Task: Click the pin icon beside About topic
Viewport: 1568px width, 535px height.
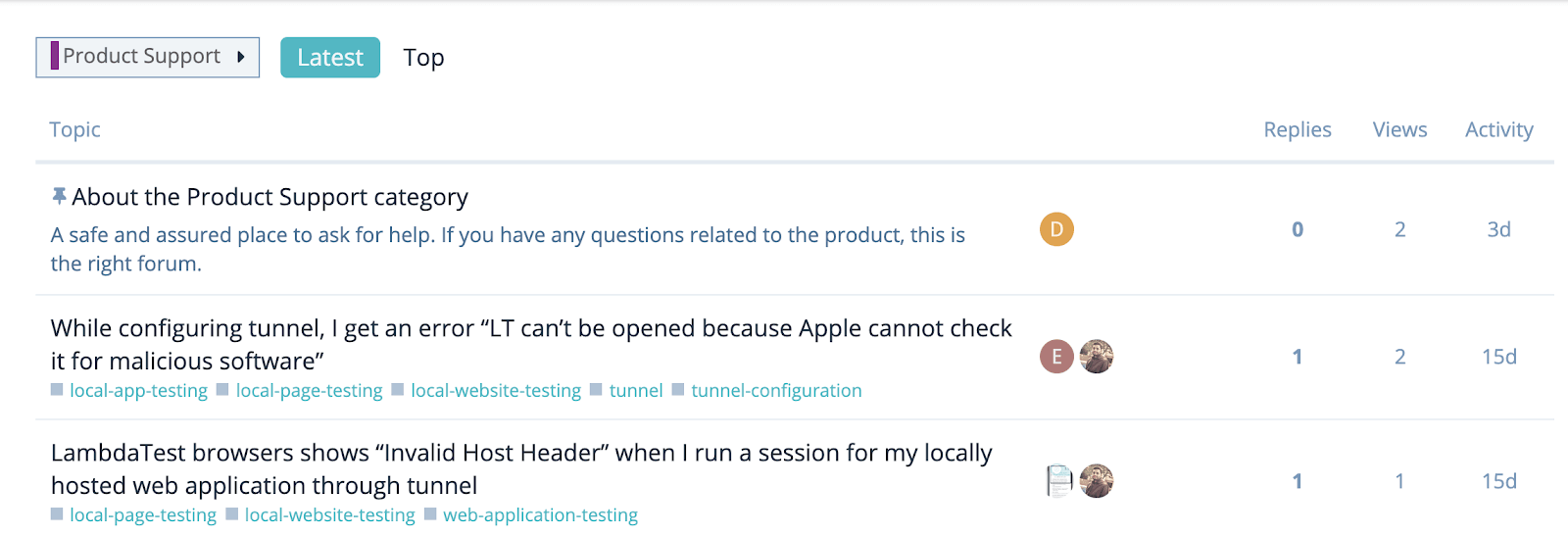Action: [x=59, y=197]
